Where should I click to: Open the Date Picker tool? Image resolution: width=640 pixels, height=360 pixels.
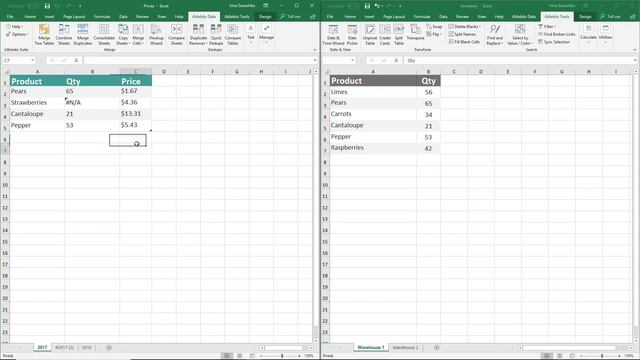(352, 34)
